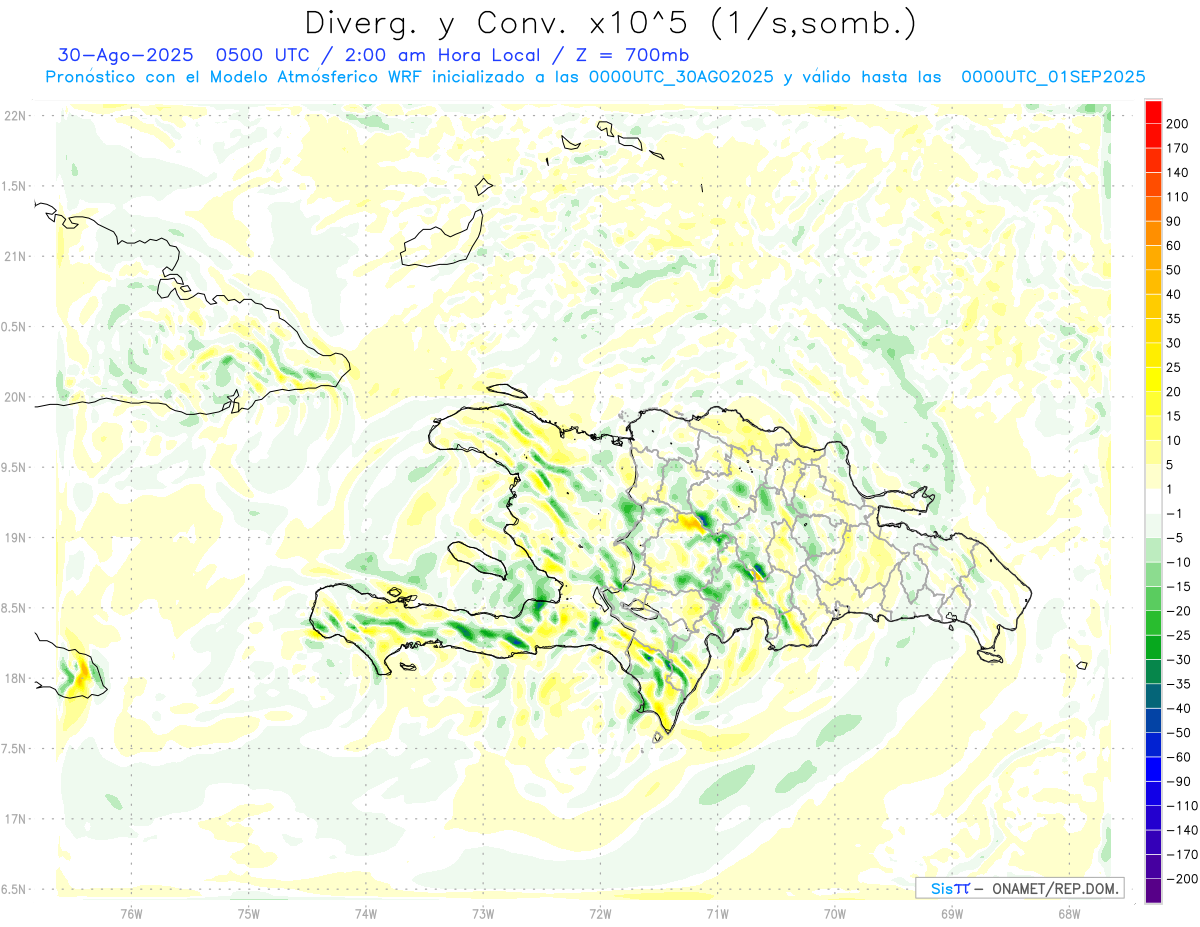The width and height of the screenshot is (1200, 927).
Task: Click the color bar value '15'
Action: pyautogui.click(x=1175, y=416)
